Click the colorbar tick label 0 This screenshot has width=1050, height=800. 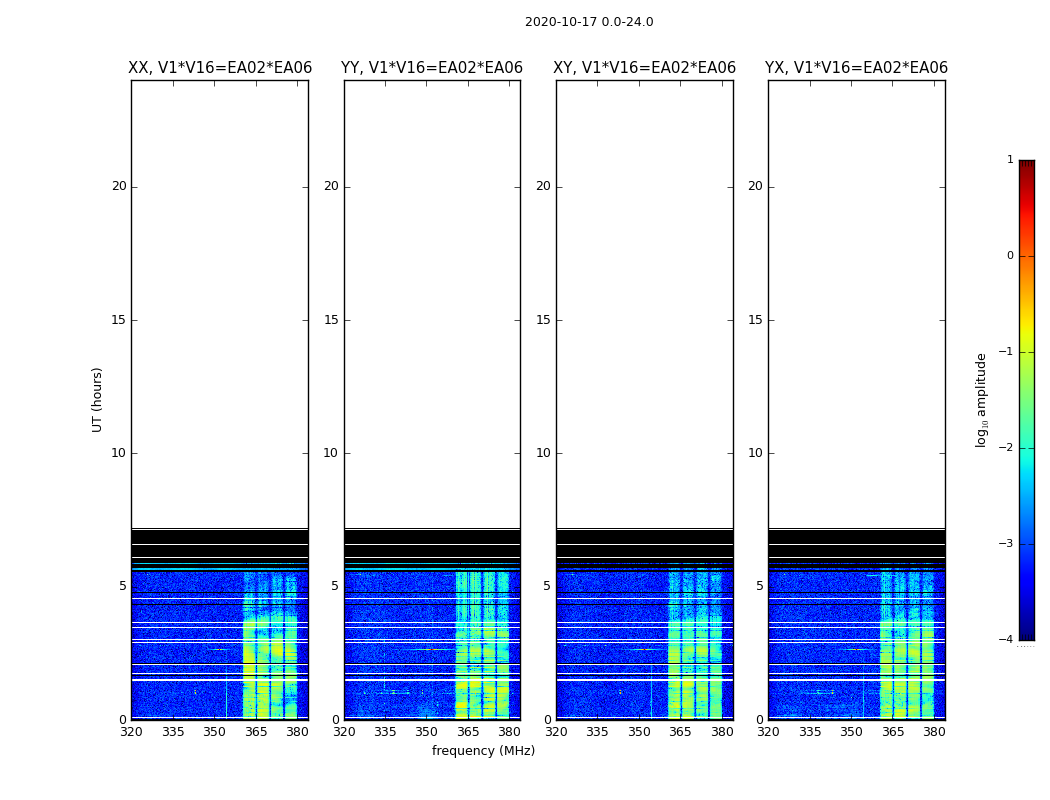click(x=1010, y=256)
